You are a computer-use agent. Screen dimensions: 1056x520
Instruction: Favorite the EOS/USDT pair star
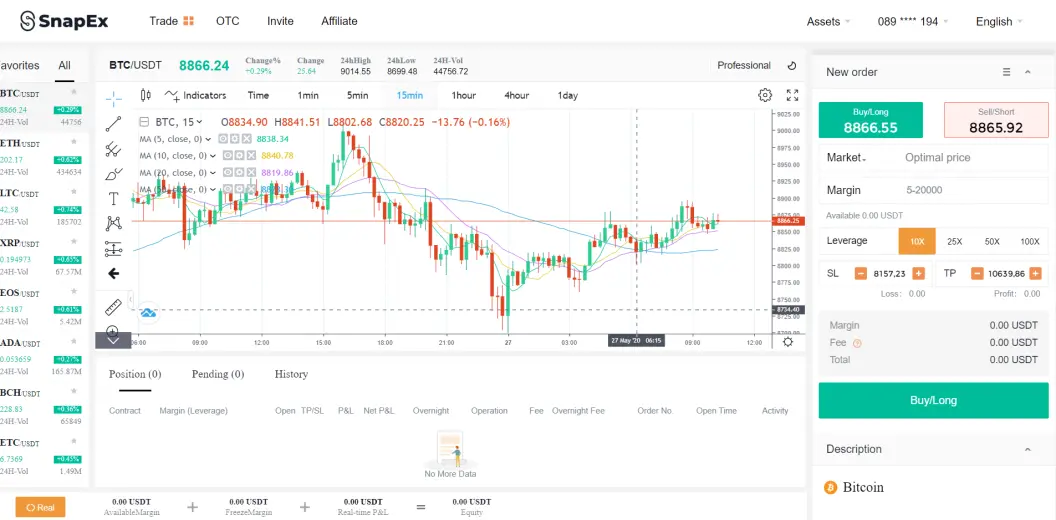(73, 292)
